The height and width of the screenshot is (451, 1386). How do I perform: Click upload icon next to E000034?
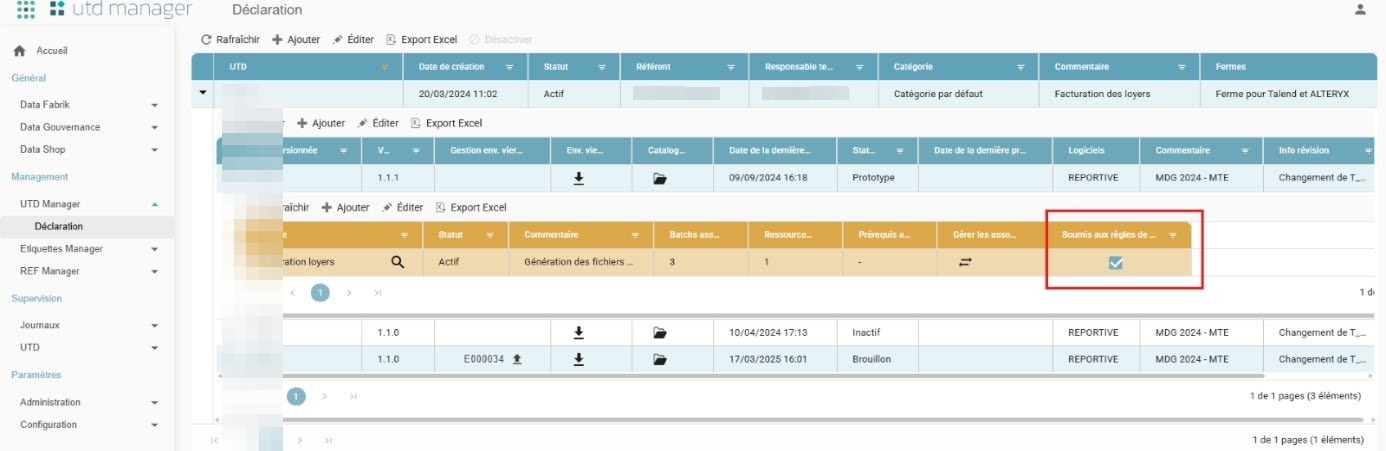517,359
